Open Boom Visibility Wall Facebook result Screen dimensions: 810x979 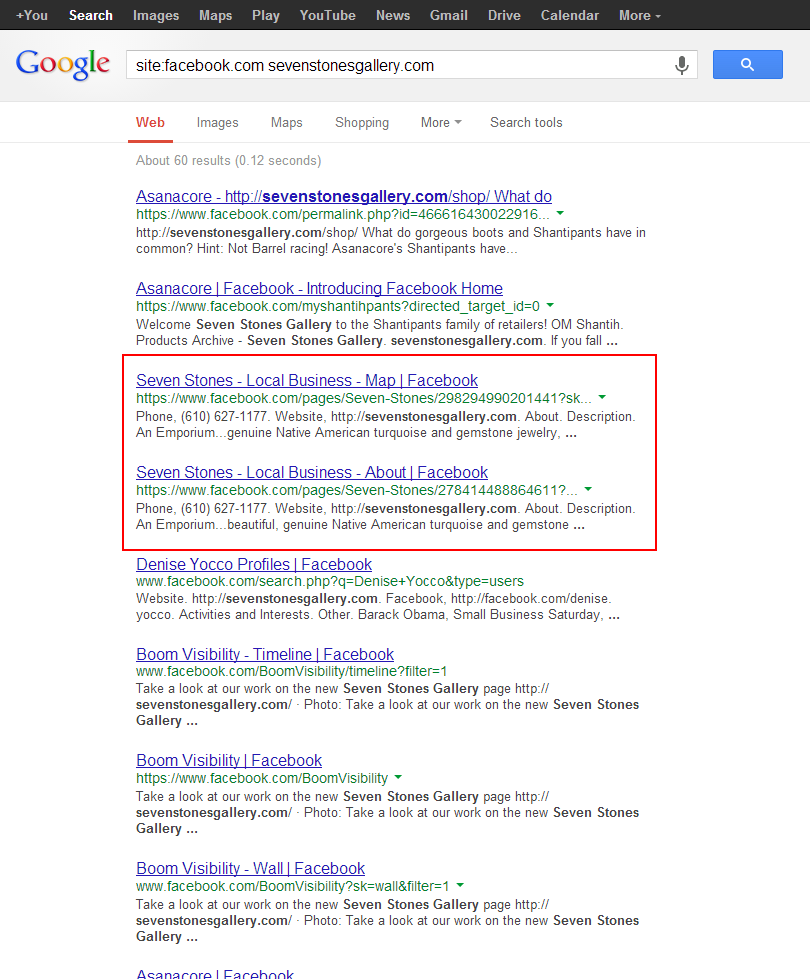250,868
